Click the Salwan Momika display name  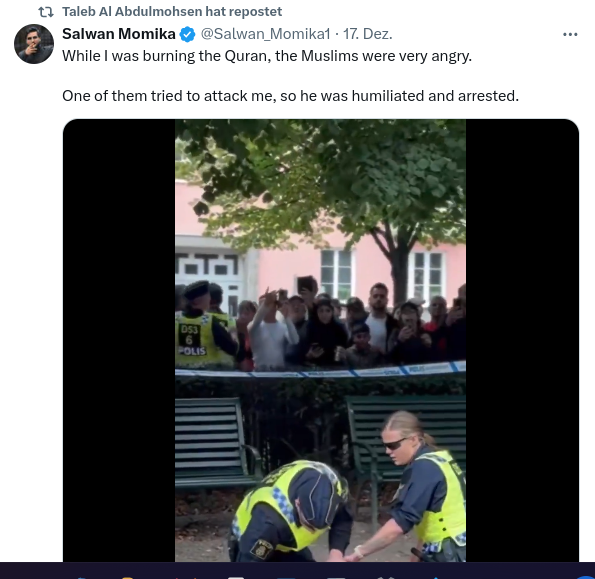pyautogui.click(x=119, y=34)
